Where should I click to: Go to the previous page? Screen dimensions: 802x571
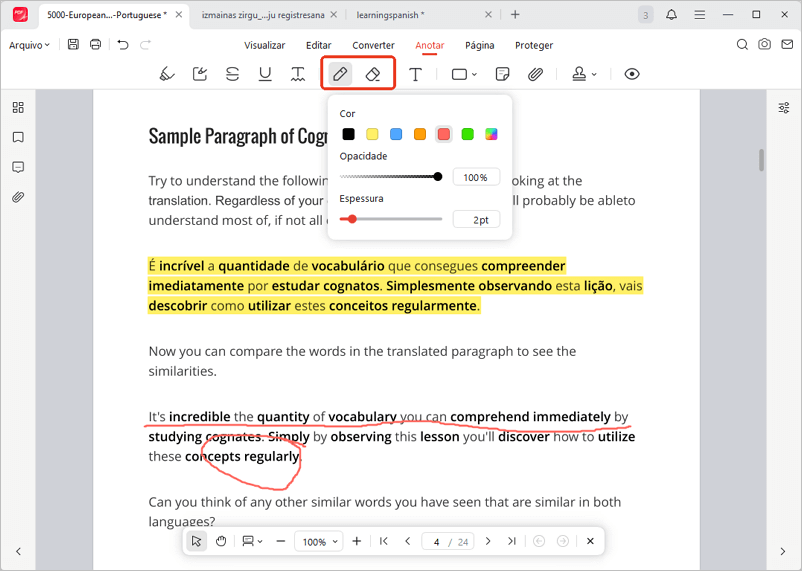(408, 541)
